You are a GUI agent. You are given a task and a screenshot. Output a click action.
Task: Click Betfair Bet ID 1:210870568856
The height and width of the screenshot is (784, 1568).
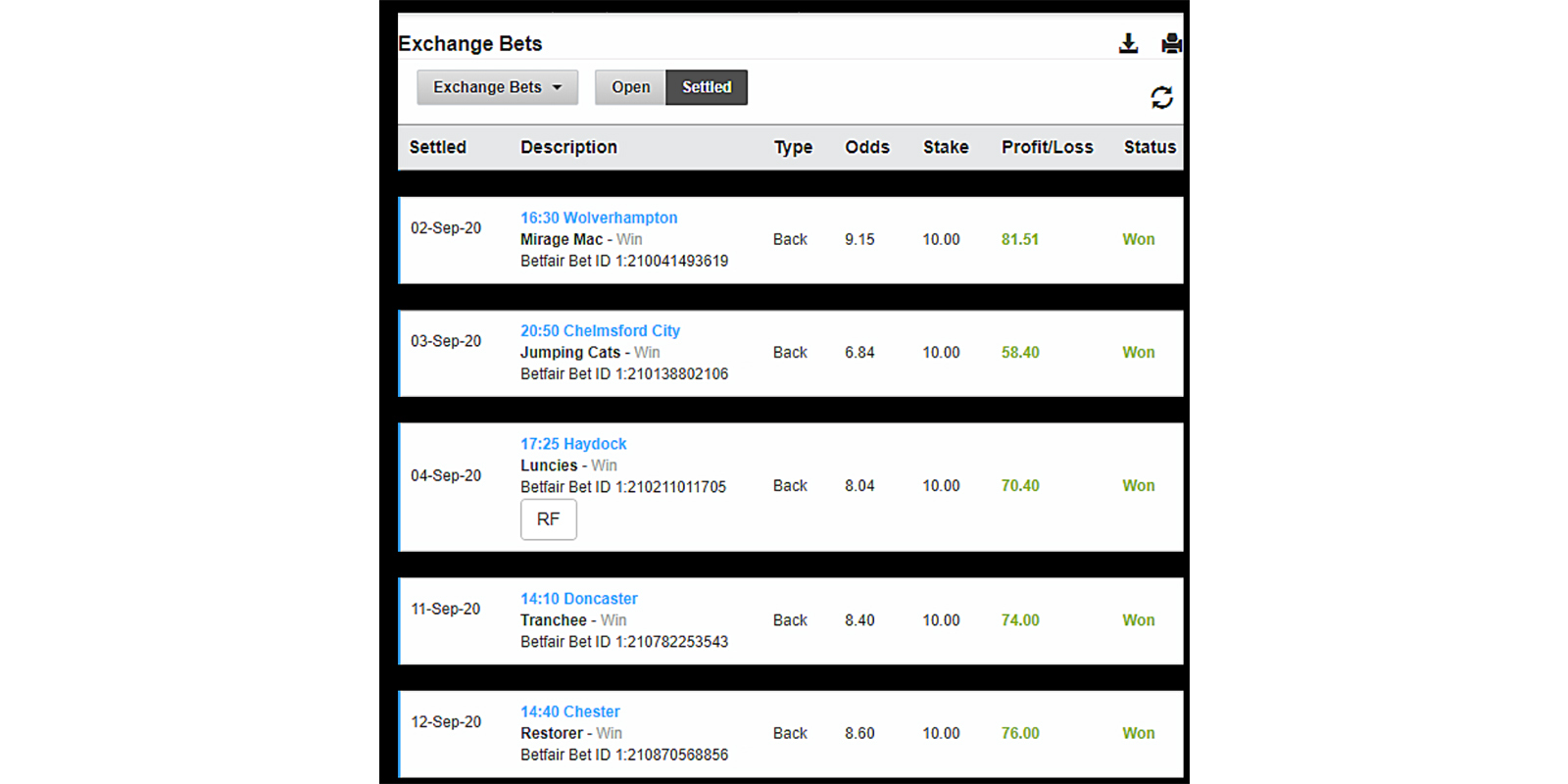pyautogui.click(x=624, y=755)
